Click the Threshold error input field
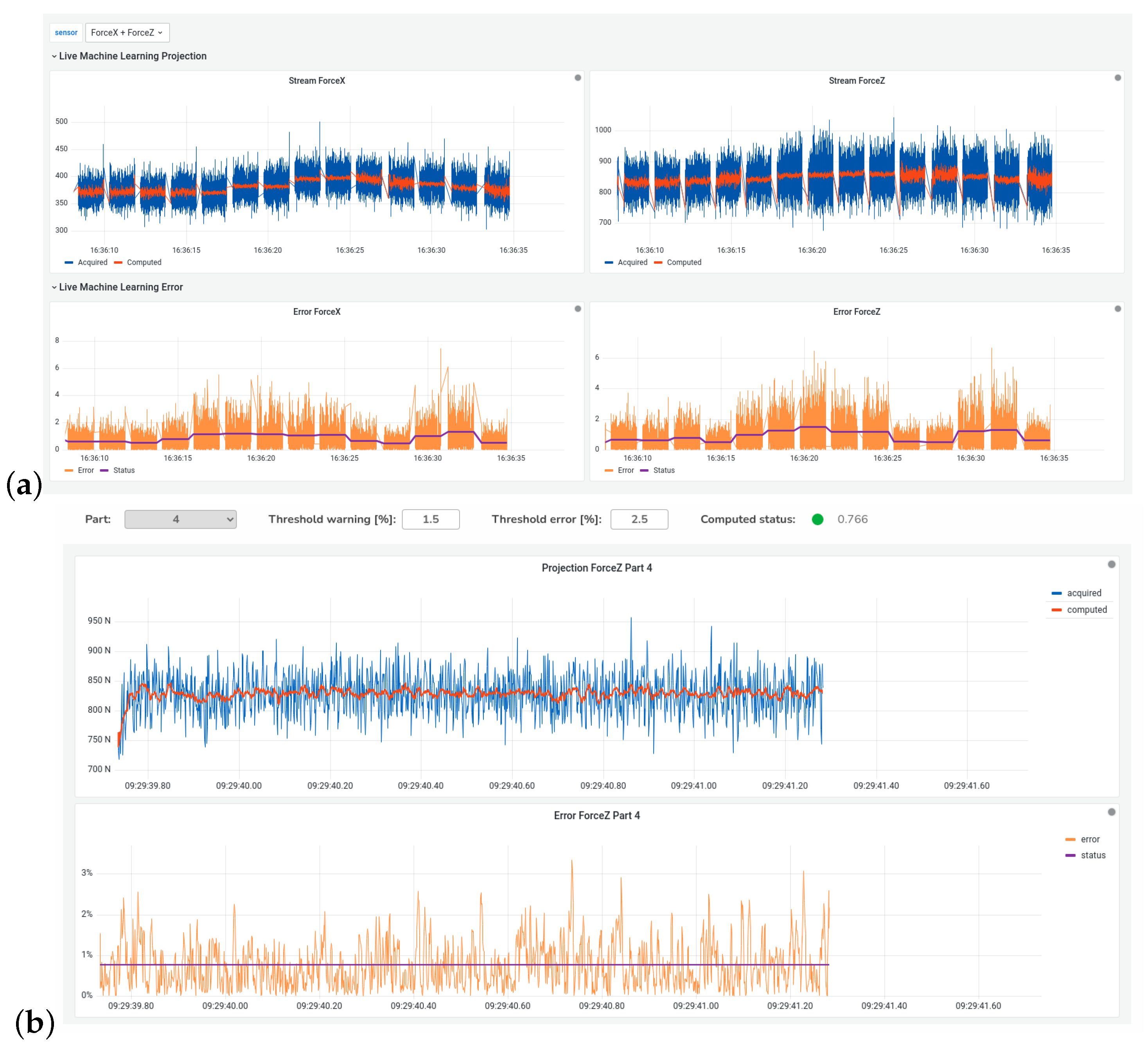 pyautogui.click(x=639, y=519)
